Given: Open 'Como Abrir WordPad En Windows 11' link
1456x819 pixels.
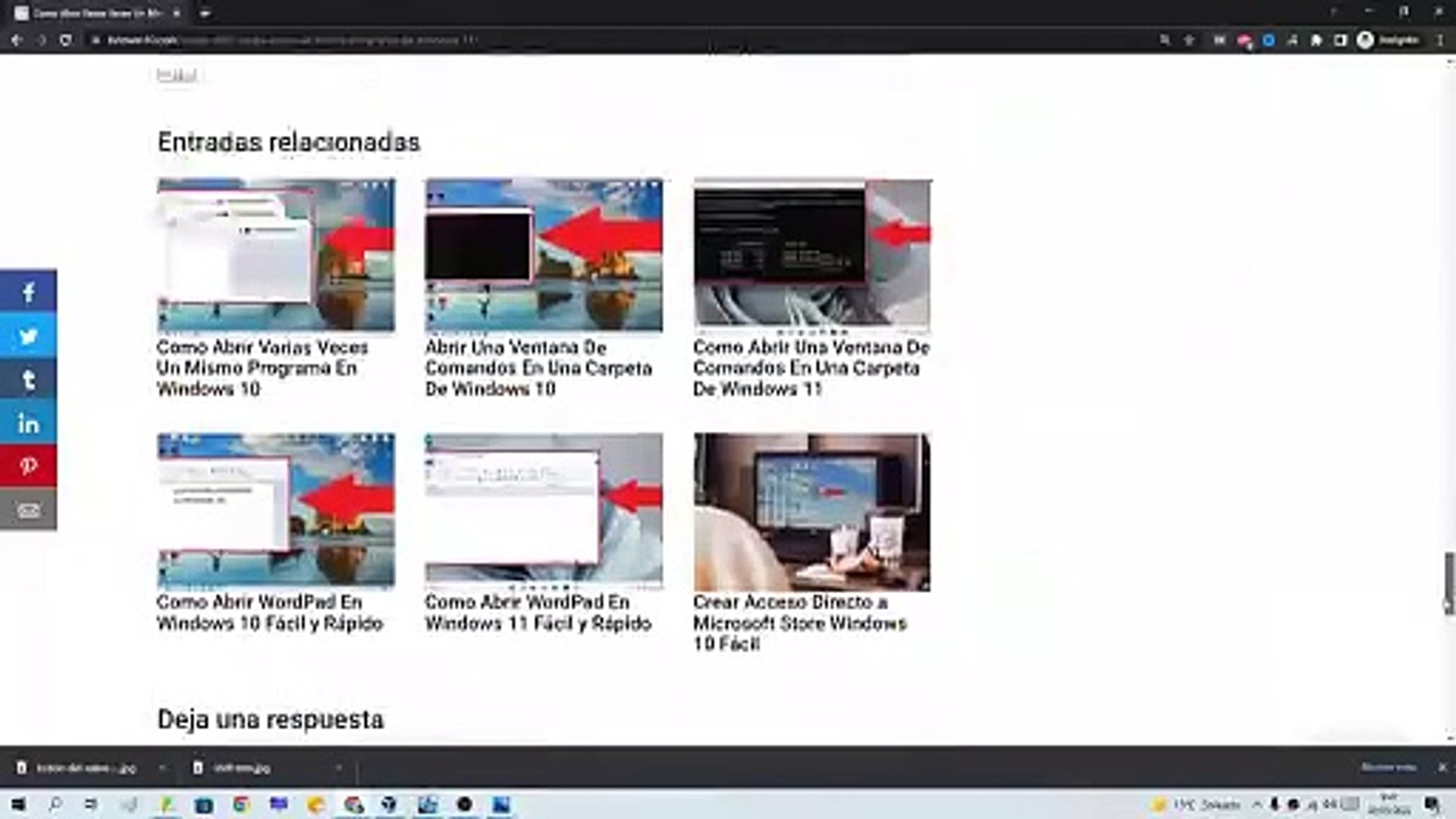Looking at the screenshot, I should 538,612.
